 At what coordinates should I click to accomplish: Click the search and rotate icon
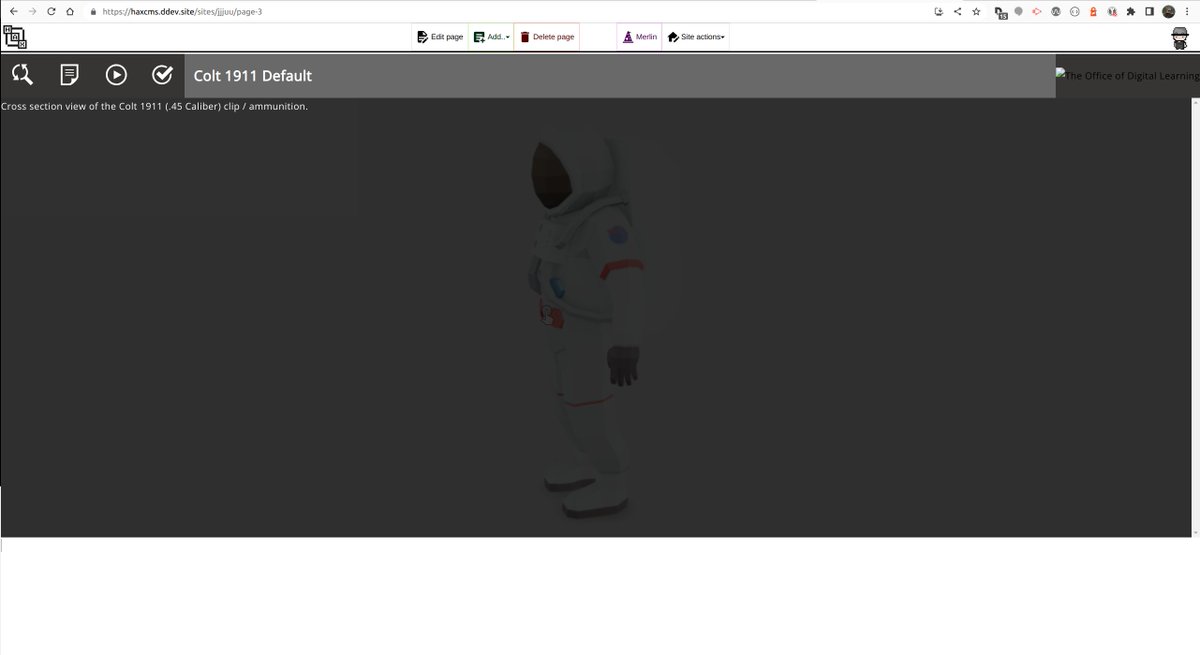pyautogui.click(x=22, y=75)
